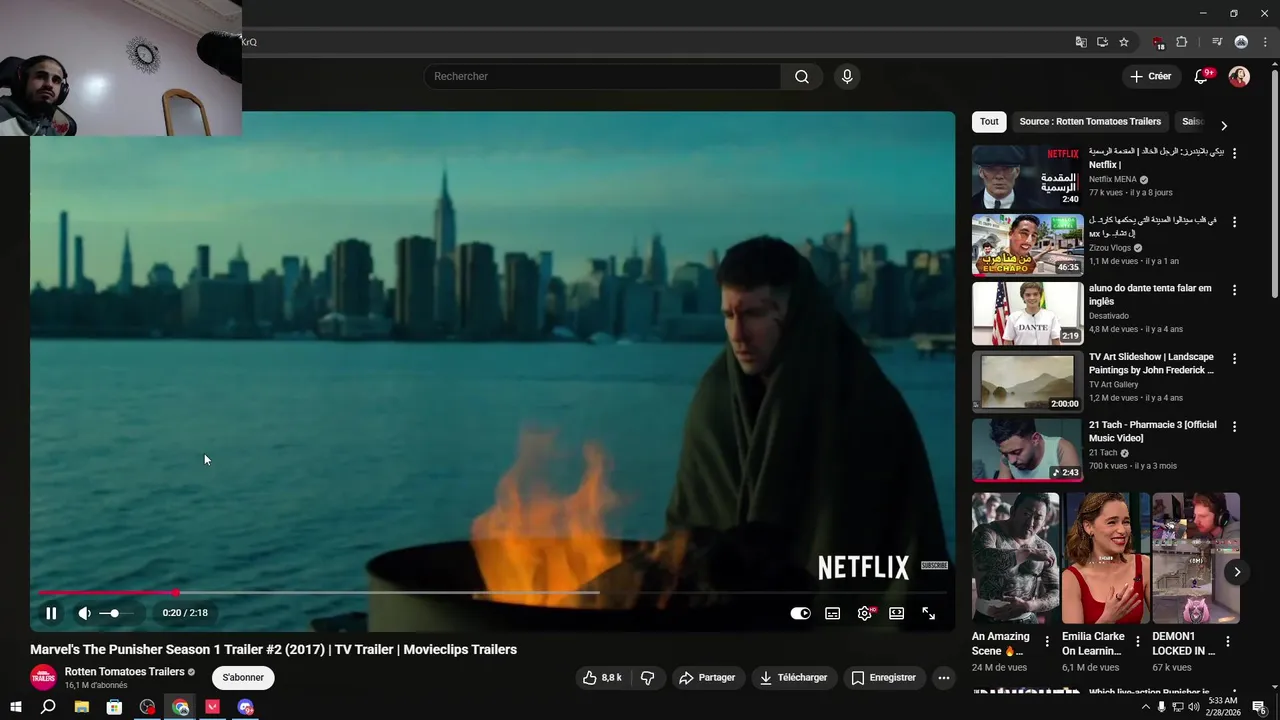The height and width of the screenshot is (720, 1280).
Task: Pause the video with the pause button
Action: 51,613
